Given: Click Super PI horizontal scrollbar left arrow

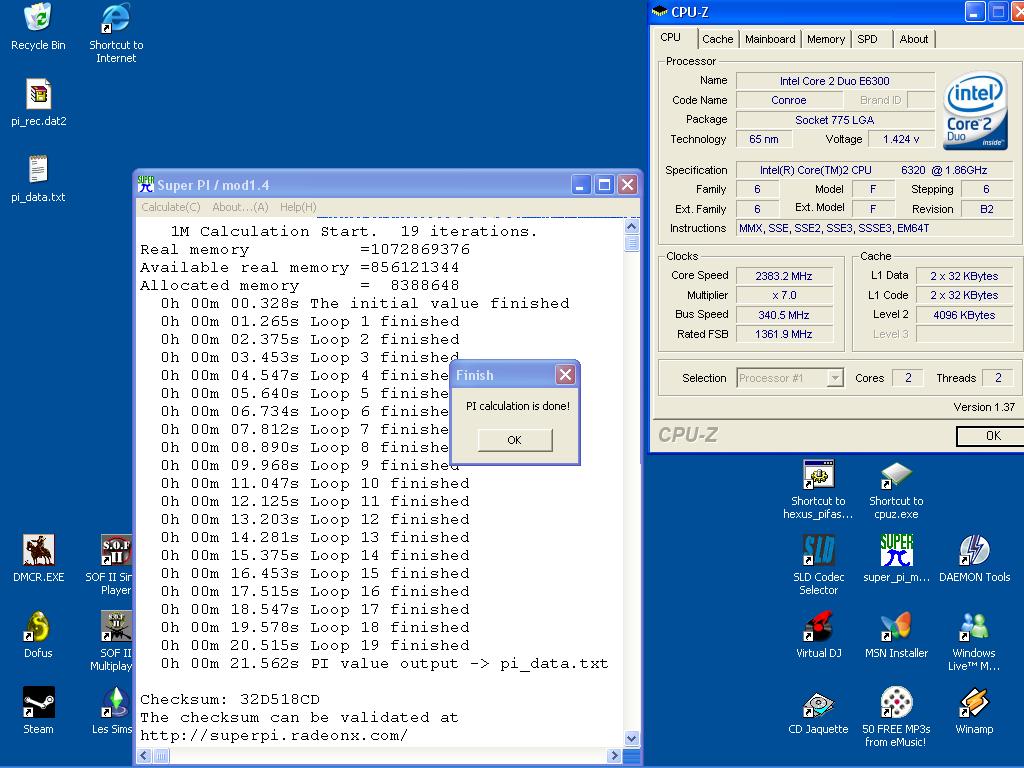Looking at the screenshot, I should 144,756.
